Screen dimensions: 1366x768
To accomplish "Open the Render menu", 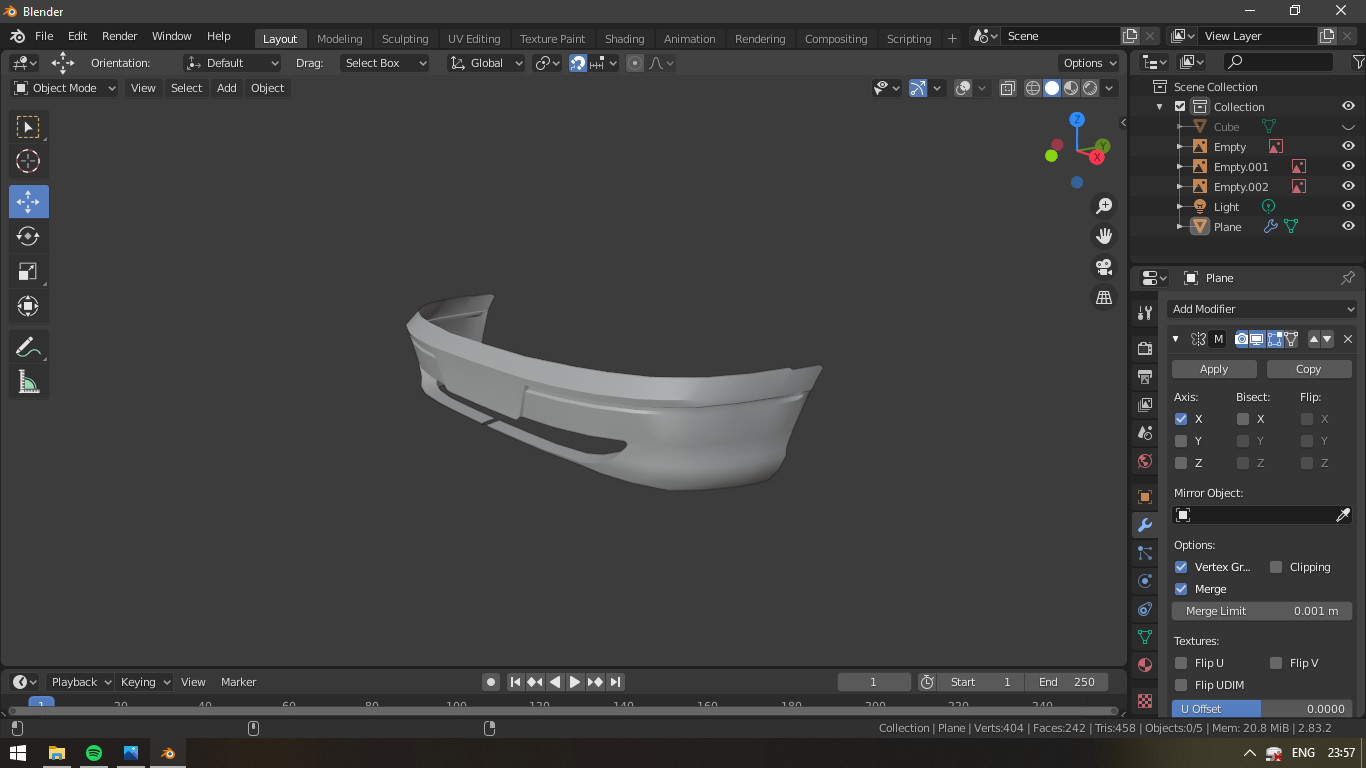I will point(119,36).
